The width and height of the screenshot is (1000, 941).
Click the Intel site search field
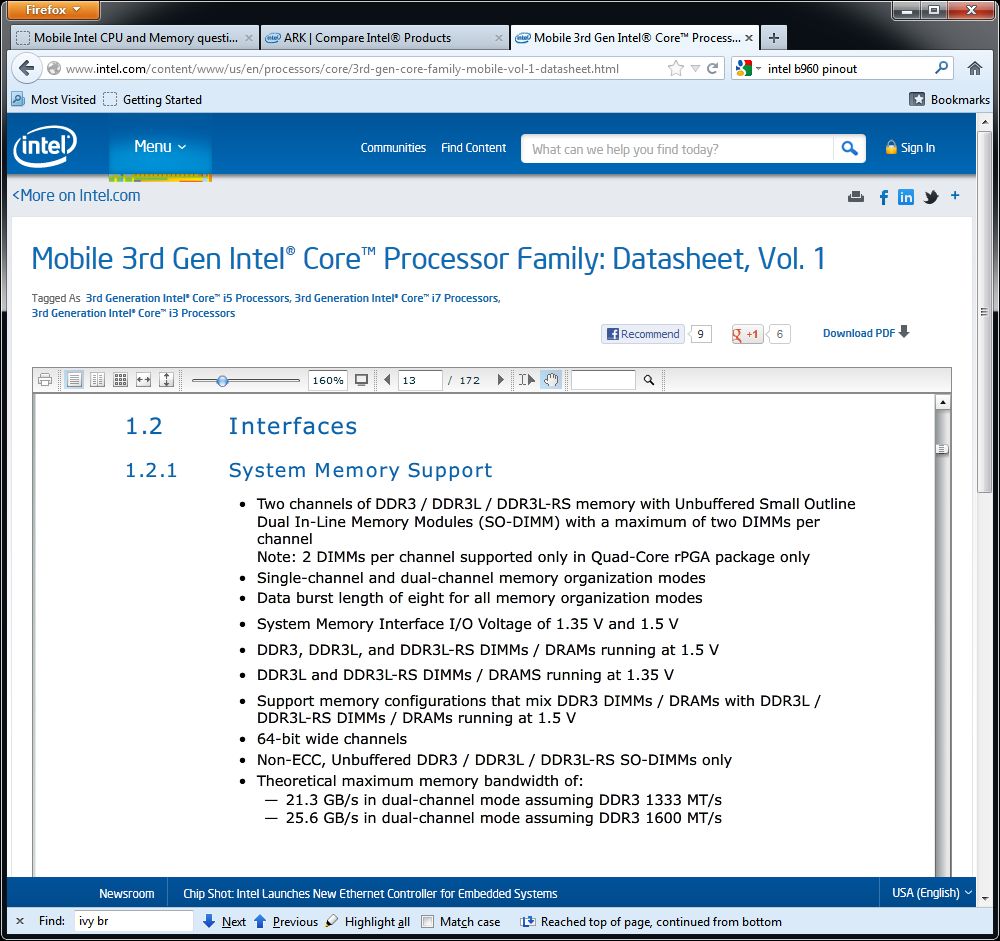pyautogui.click(x=677, y=149)
